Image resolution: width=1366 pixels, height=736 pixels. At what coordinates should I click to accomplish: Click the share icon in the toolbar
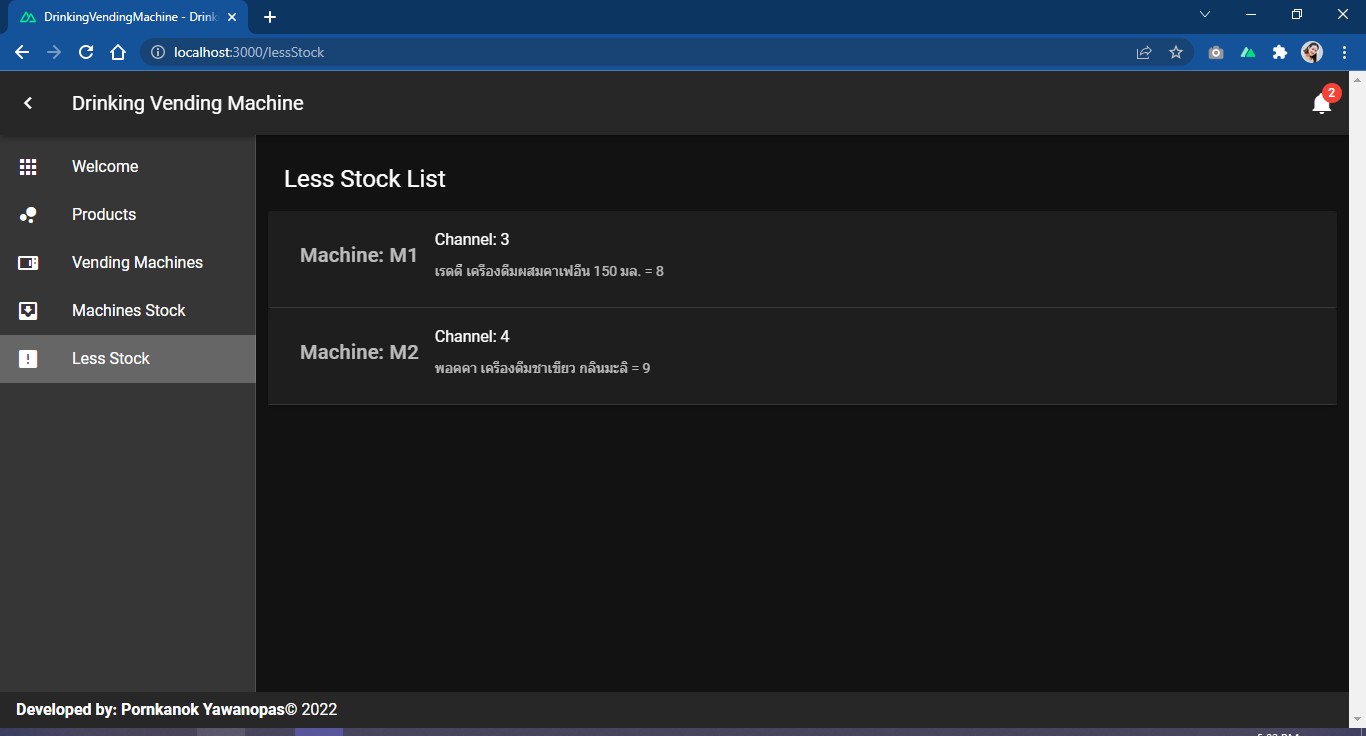point(1143,52)
